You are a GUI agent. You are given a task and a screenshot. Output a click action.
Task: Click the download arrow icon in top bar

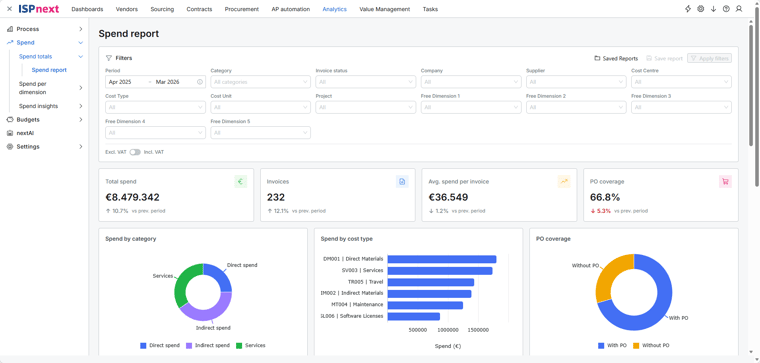(x=713, y=9)
